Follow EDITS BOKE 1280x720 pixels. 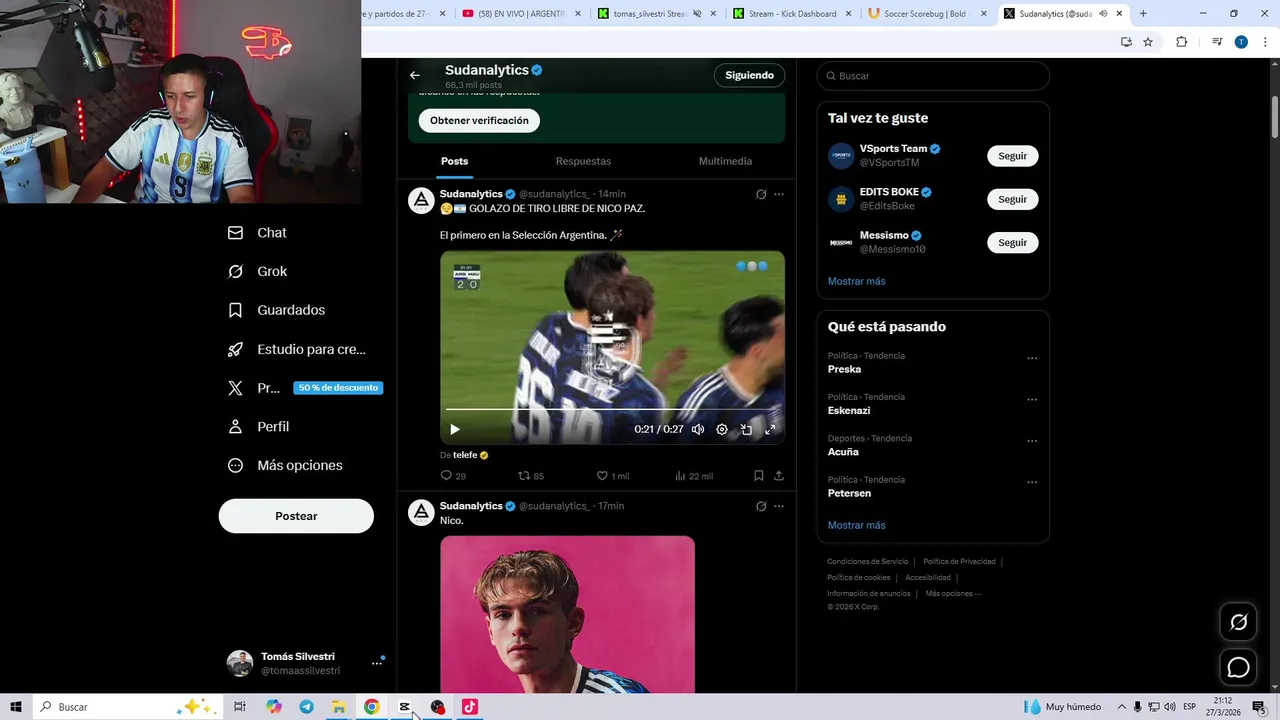1013,199
